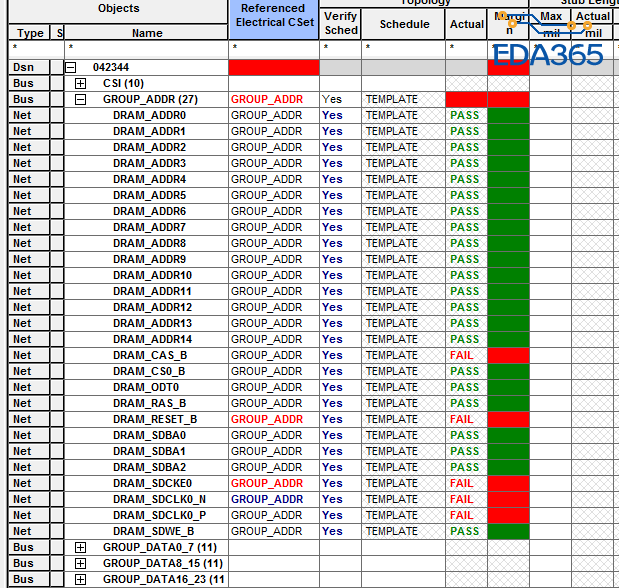Click the FAIL result for DRAM_SDCLK0_N

tap(461, 500)
